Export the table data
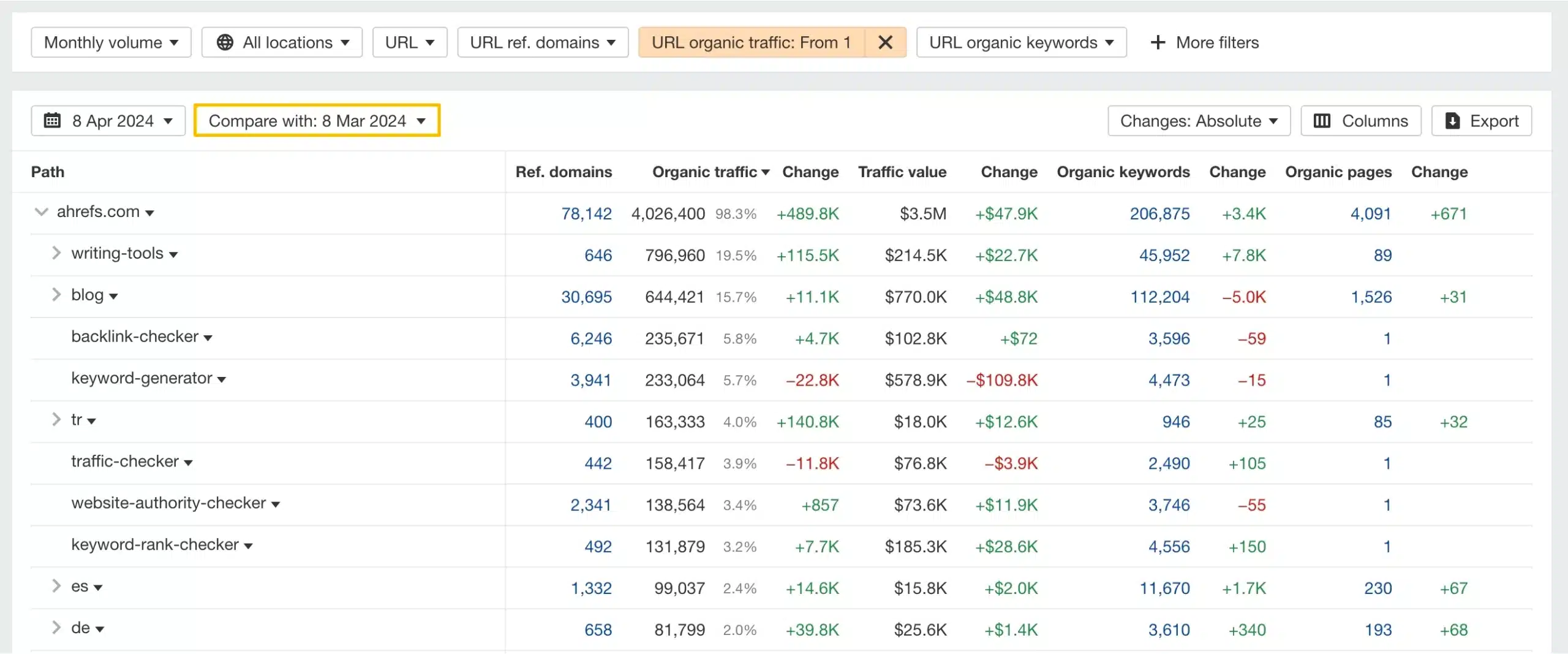This screenshot has width=1568, height=654. point(1481,121)
